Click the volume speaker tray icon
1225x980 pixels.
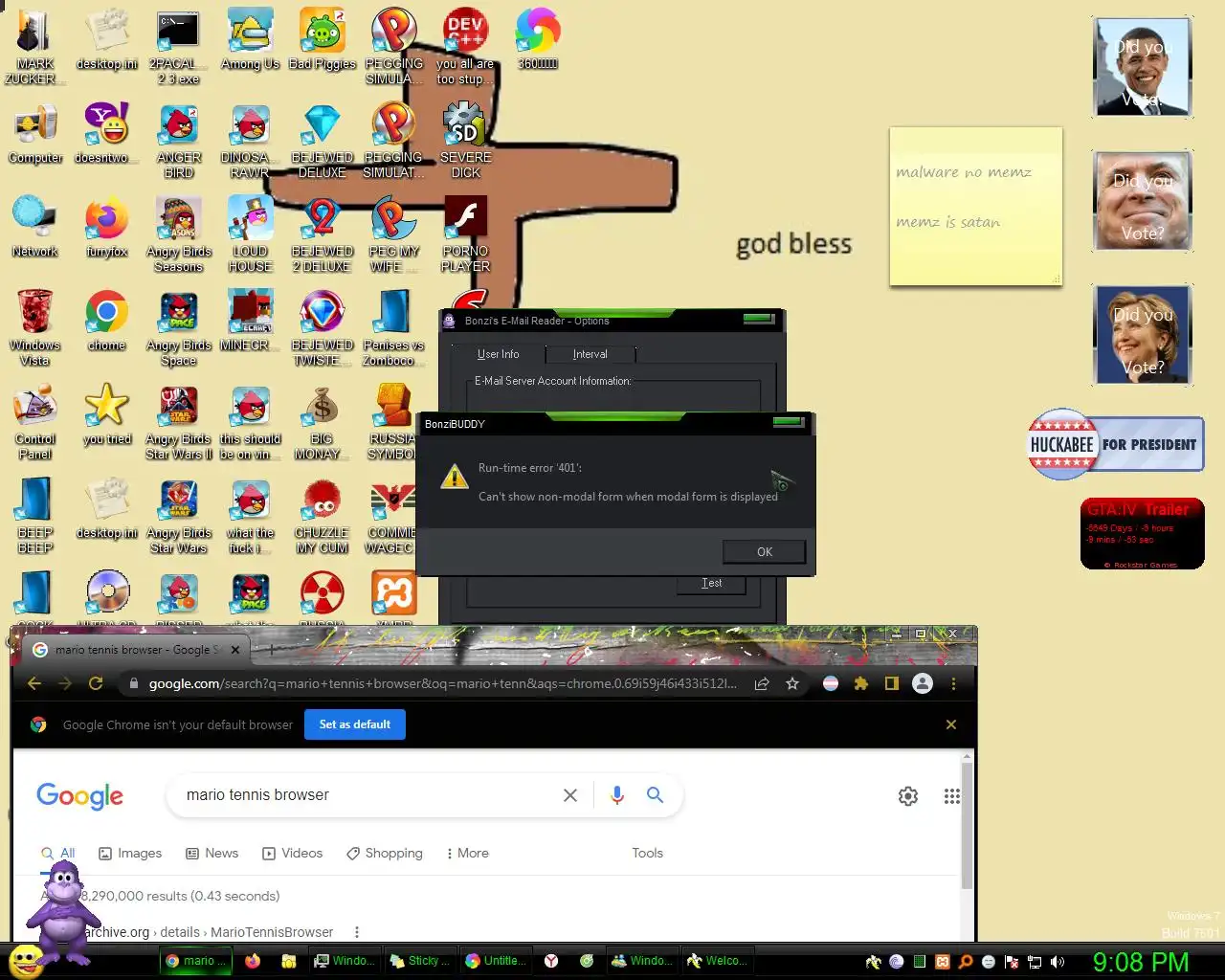point(1058,962)
